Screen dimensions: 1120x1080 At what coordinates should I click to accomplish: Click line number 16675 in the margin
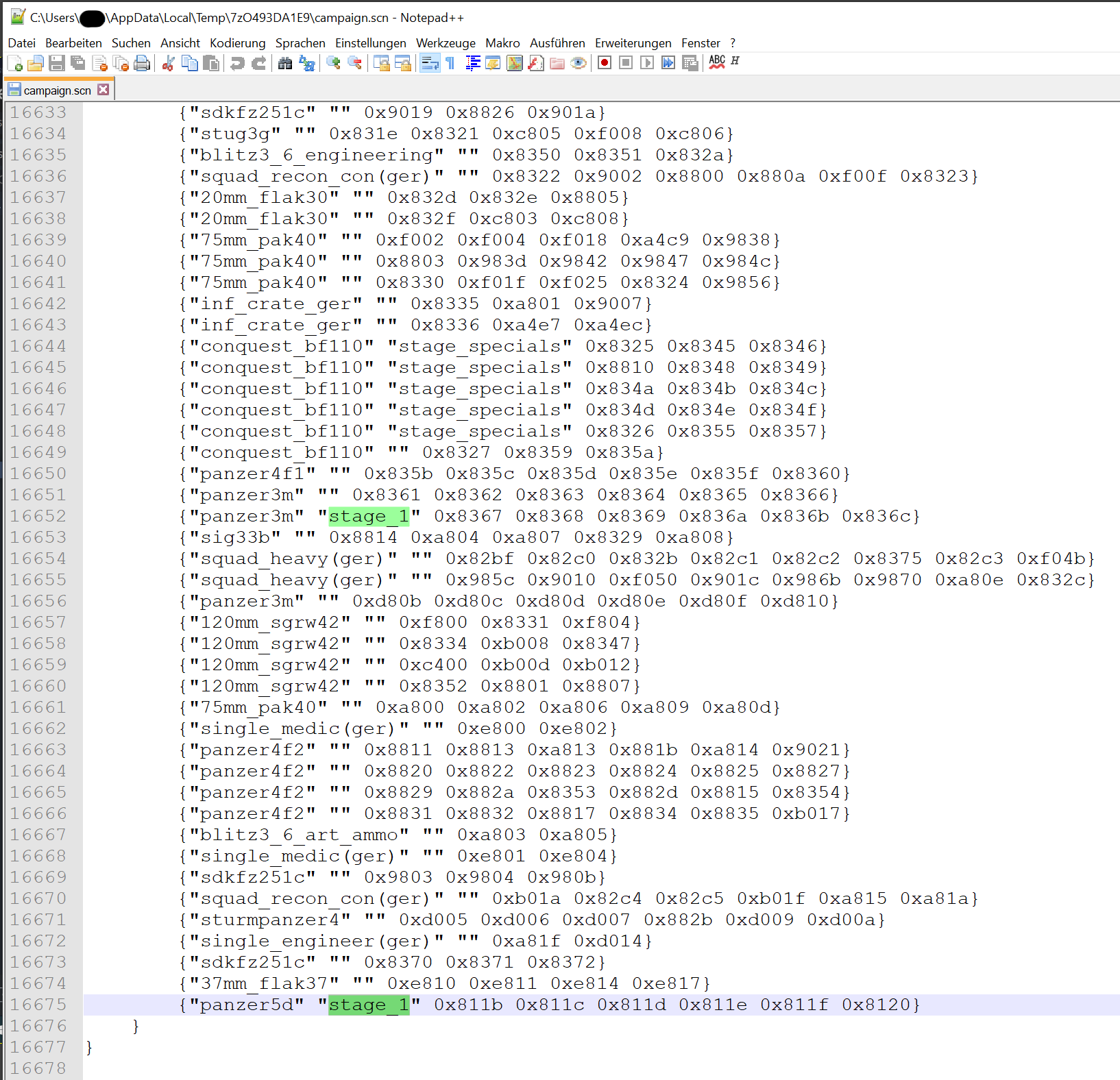click(x=38, y=1005)
